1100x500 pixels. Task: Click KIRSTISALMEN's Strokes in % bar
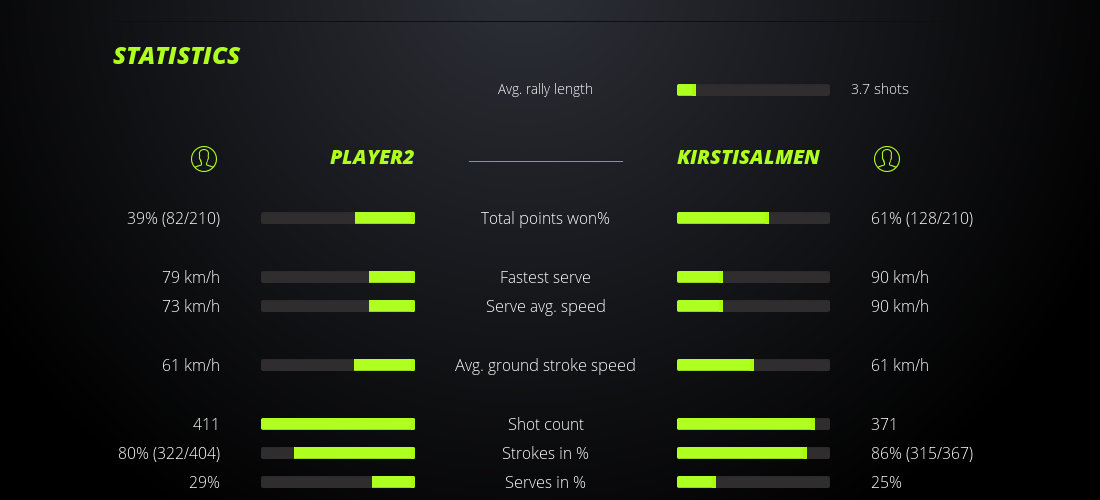pyautogui.click(x=753, y=453)
